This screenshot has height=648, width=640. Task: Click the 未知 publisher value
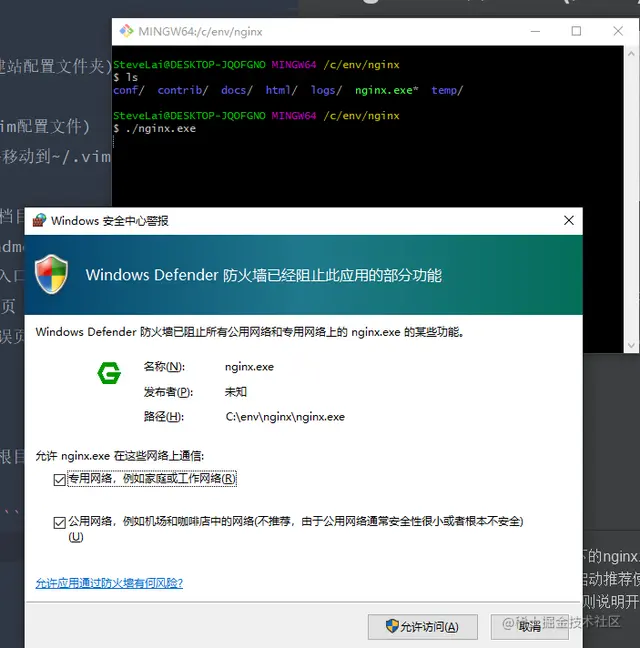click(x=236, y=391)
